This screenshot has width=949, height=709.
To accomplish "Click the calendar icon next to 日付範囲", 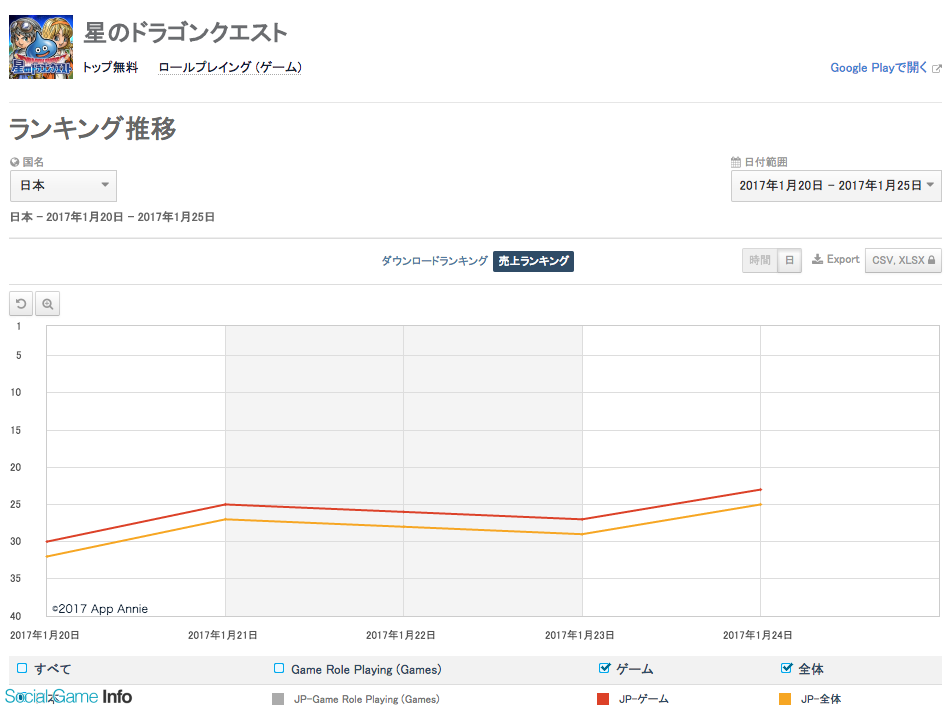I will 736,162.
